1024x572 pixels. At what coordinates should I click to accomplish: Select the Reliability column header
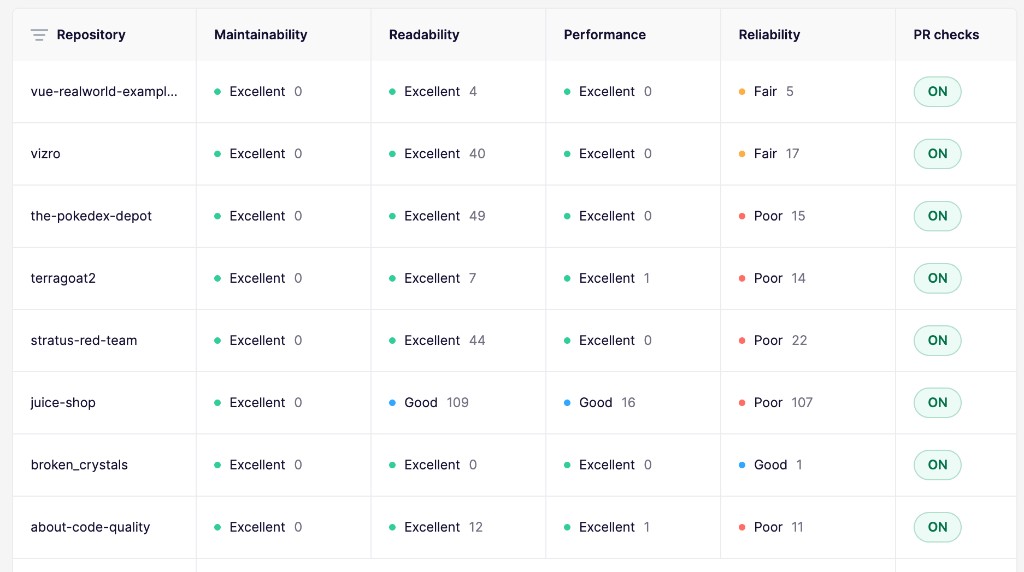(x=769, y=35)
